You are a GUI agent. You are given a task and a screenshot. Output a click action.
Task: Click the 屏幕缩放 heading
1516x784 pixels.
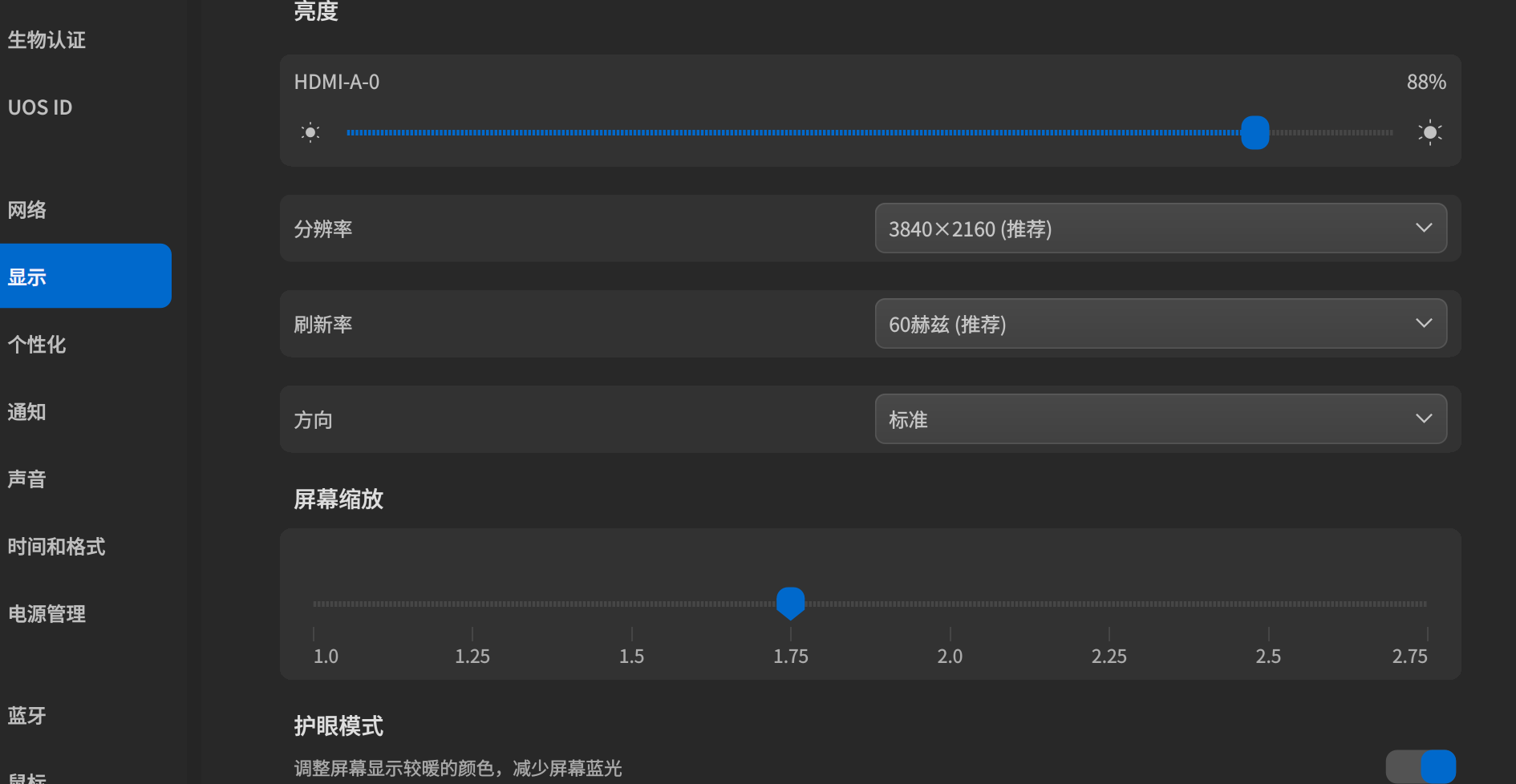click(x=338, y=499)
